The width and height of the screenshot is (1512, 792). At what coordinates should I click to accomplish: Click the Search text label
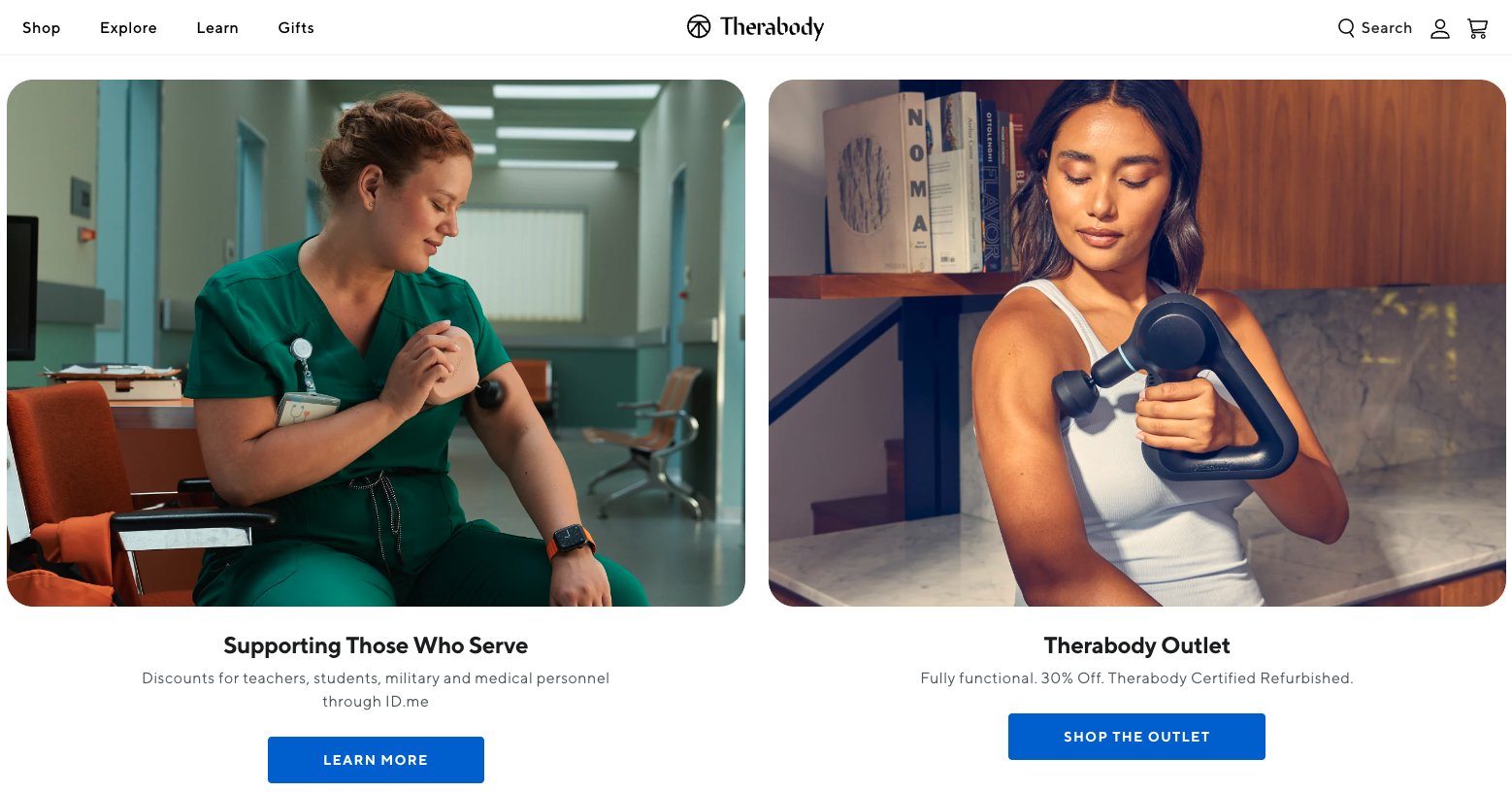(x=1387, y=28)
